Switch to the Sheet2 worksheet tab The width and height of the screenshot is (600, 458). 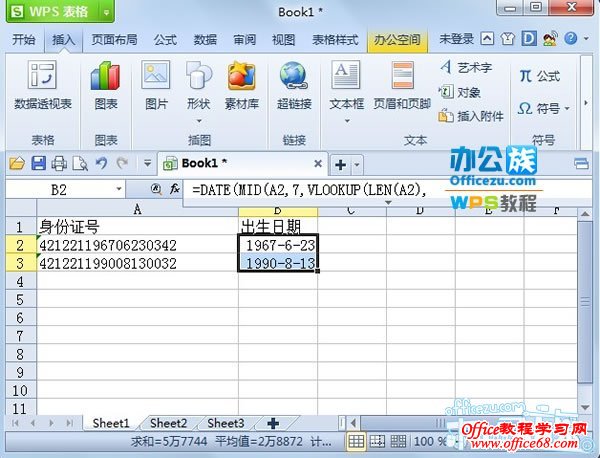coord(168,423)
